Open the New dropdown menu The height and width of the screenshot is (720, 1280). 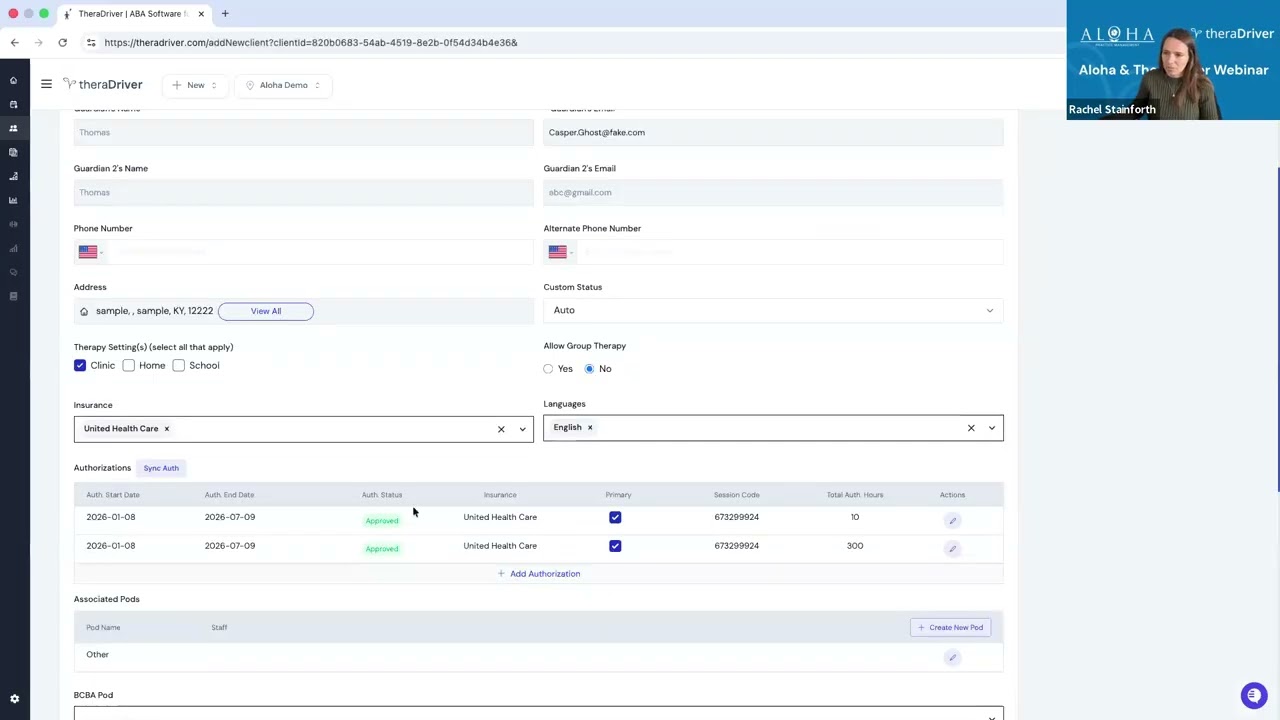pos(194,85)
